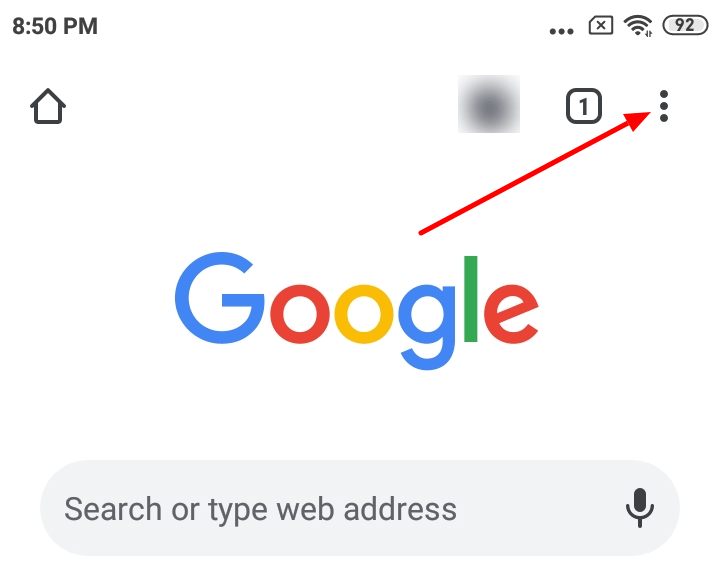This screenshot has height=585, width=720.
Task: Tap the blurred profile avatar
Action: tap(489, 104)
